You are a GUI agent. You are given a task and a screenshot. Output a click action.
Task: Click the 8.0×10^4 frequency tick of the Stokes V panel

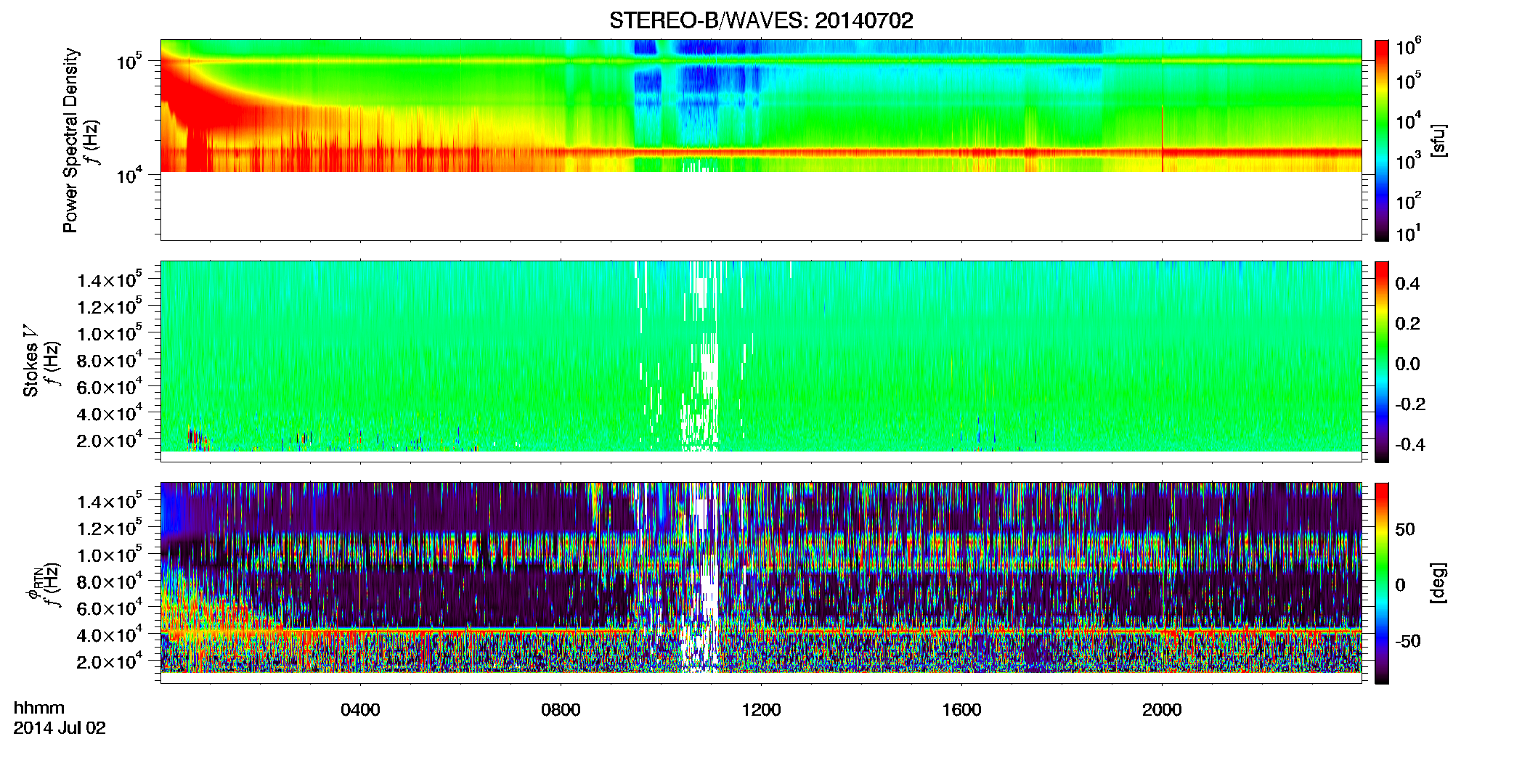(110, 359)
